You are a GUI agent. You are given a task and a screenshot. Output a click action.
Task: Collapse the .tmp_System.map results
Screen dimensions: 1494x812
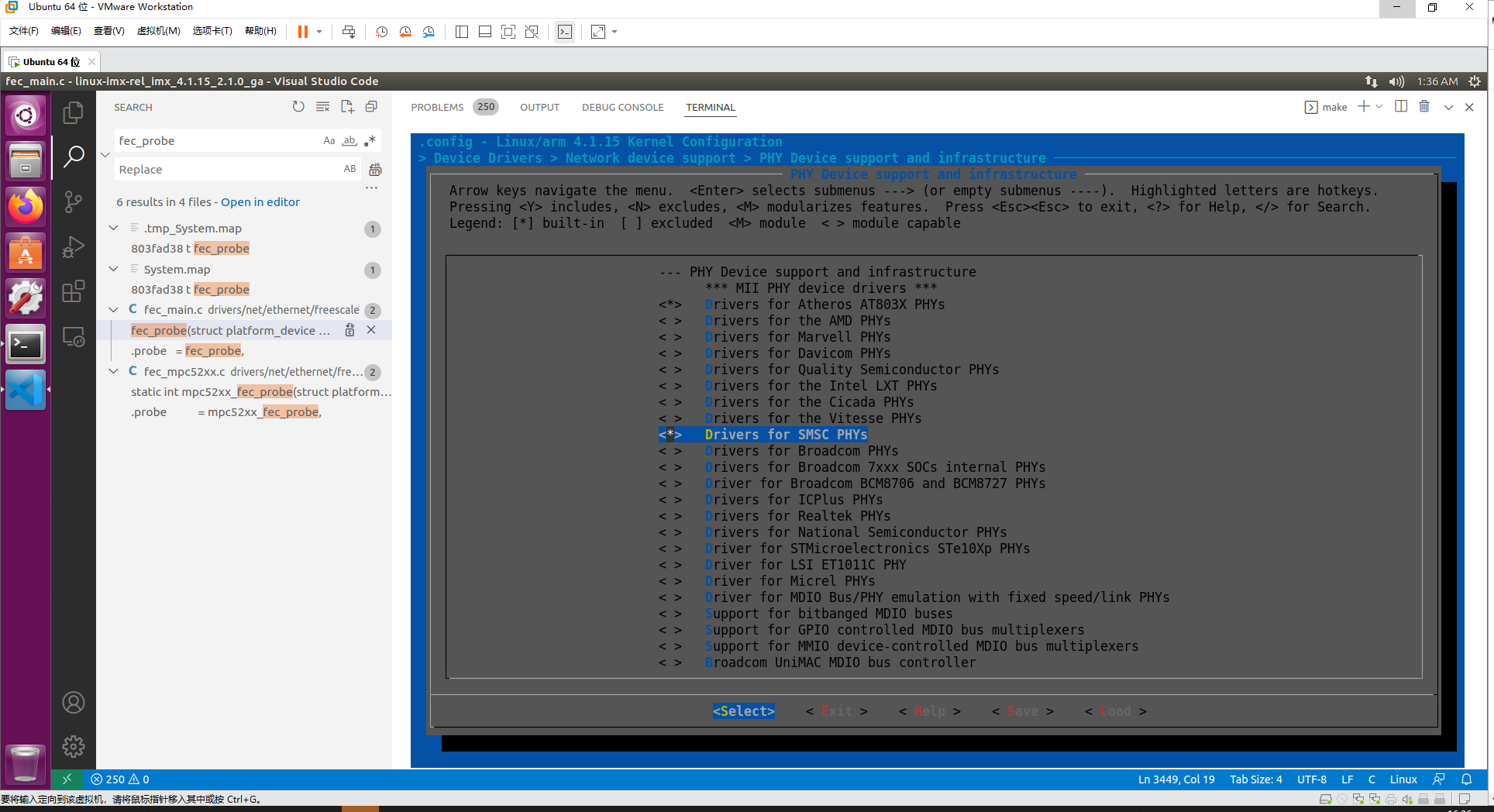114,228
